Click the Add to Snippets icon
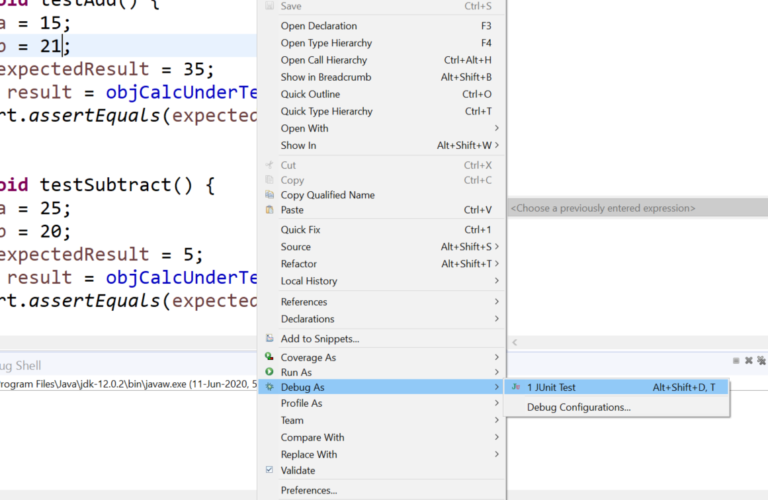The image size is (768, 500). [269, 339]
